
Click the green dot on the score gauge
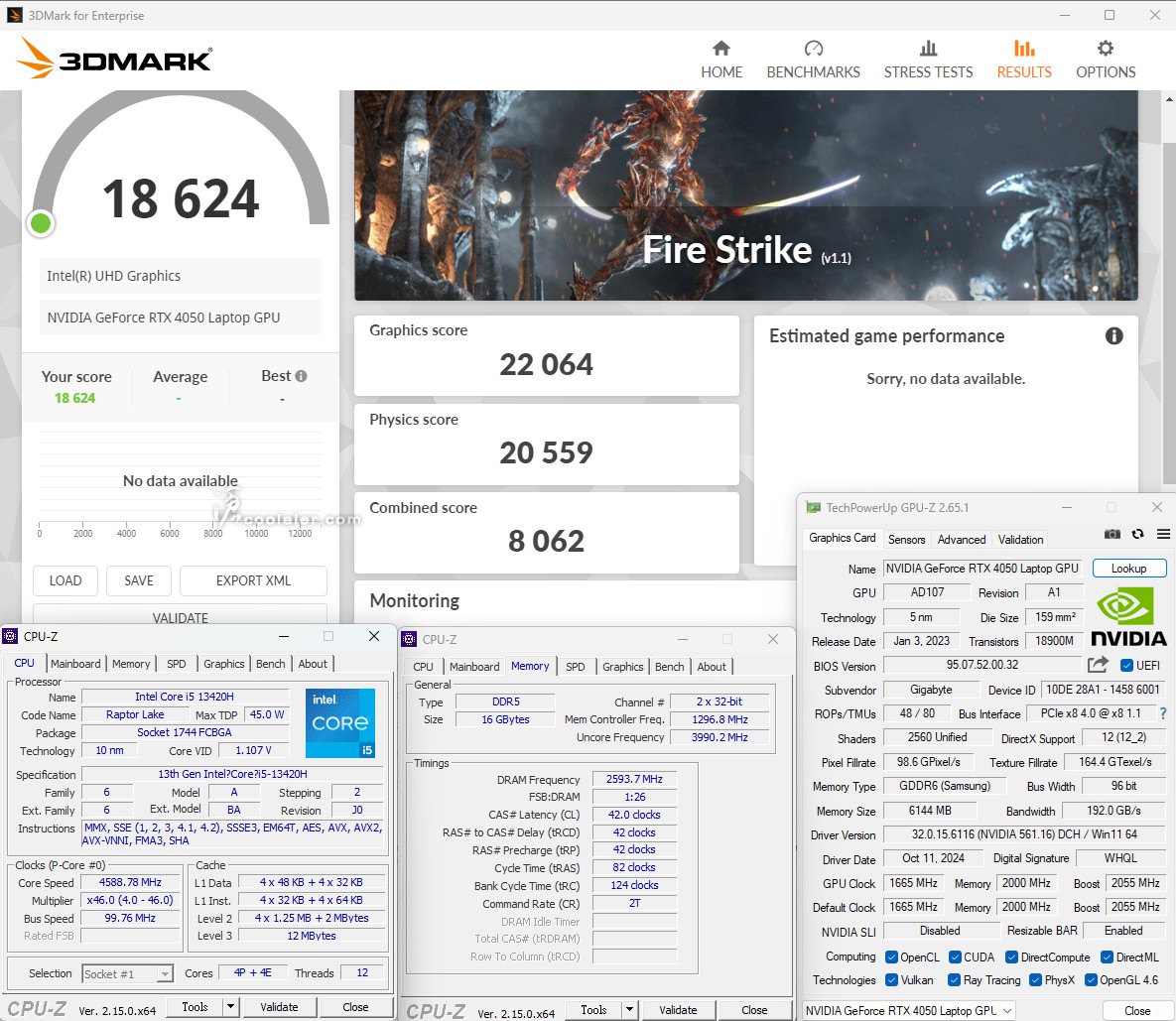pos(41,222)
